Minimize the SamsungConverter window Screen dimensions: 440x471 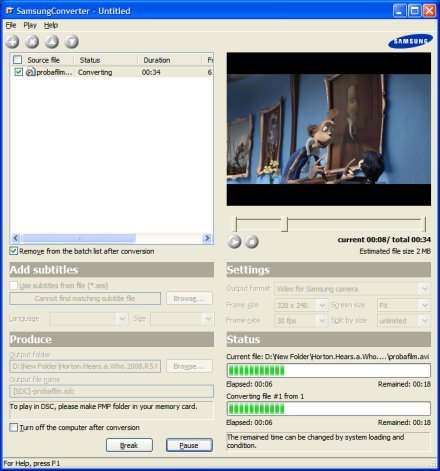point(399,11)
